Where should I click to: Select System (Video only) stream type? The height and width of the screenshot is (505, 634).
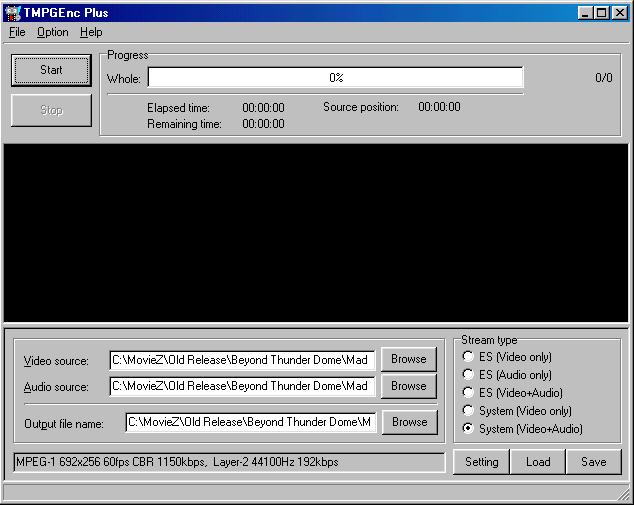tap(517, 411)
